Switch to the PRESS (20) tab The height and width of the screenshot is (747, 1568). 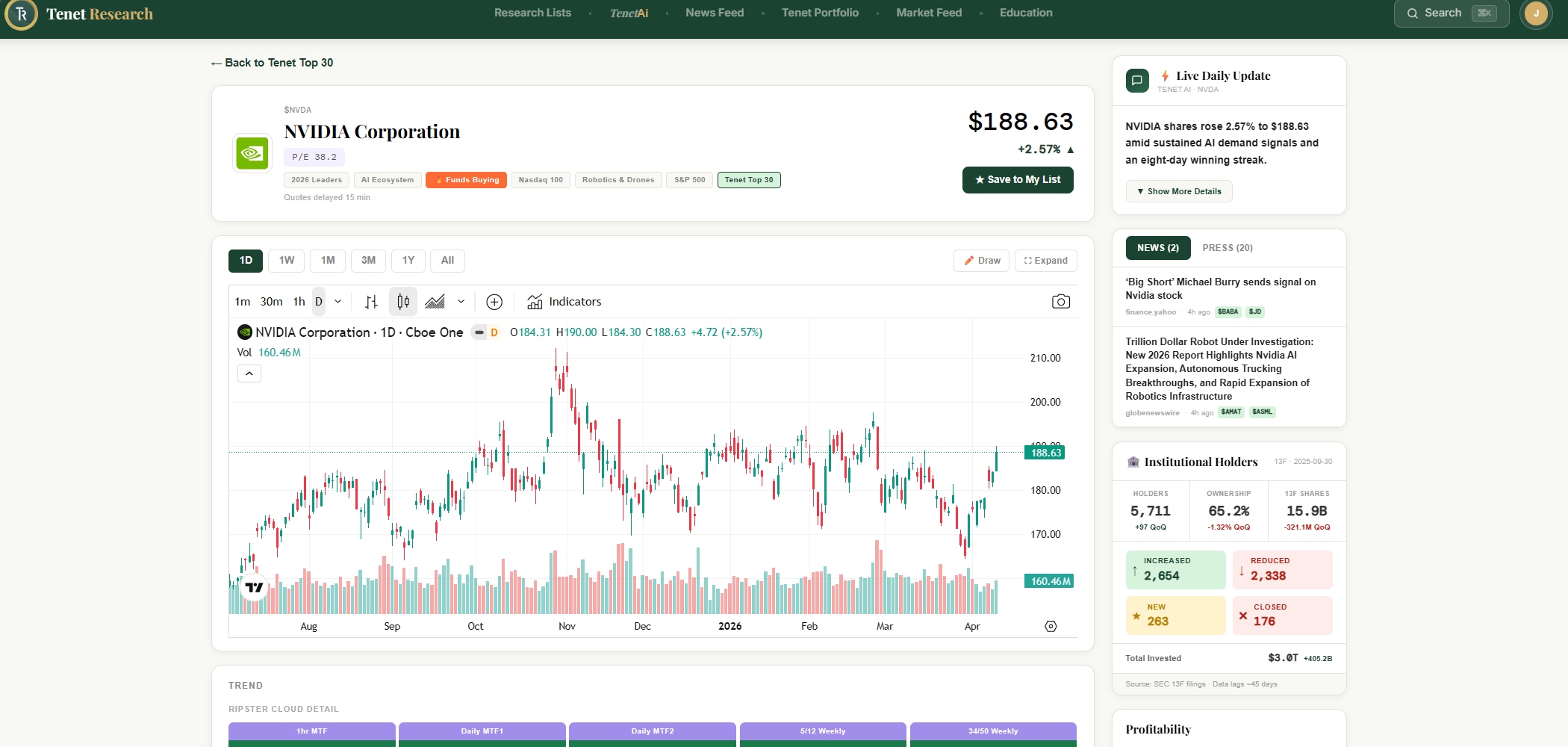(x=1228, y=248)
